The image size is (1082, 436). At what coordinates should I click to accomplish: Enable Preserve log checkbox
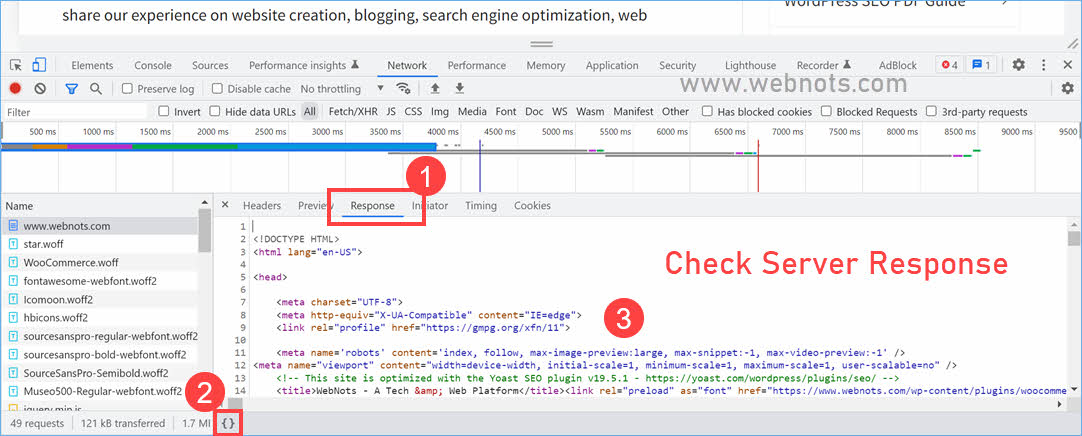127,89
